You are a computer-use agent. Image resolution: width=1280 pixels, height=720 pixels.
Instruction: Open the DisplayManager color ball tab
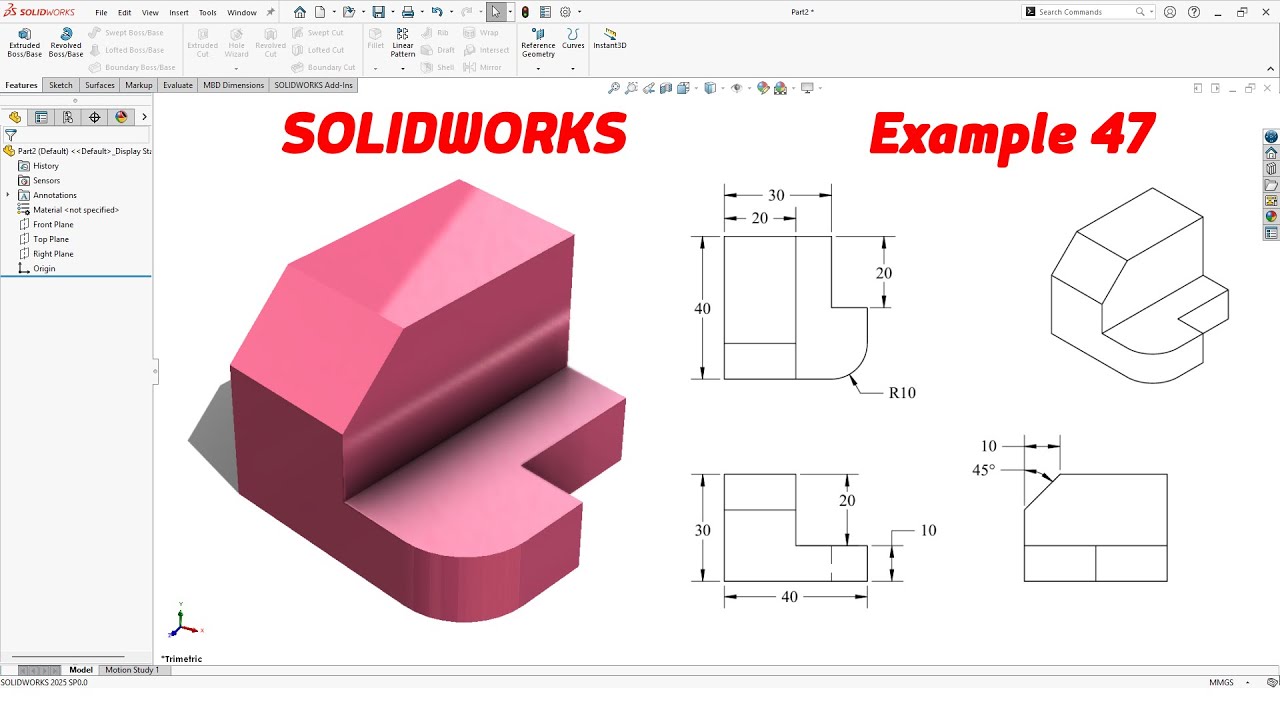(121, 117)
